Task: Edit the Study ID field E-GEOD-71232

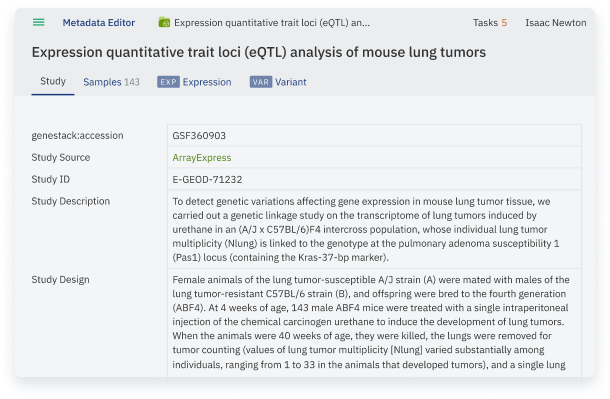Action: pyautogui.click(x=374, y=179)
